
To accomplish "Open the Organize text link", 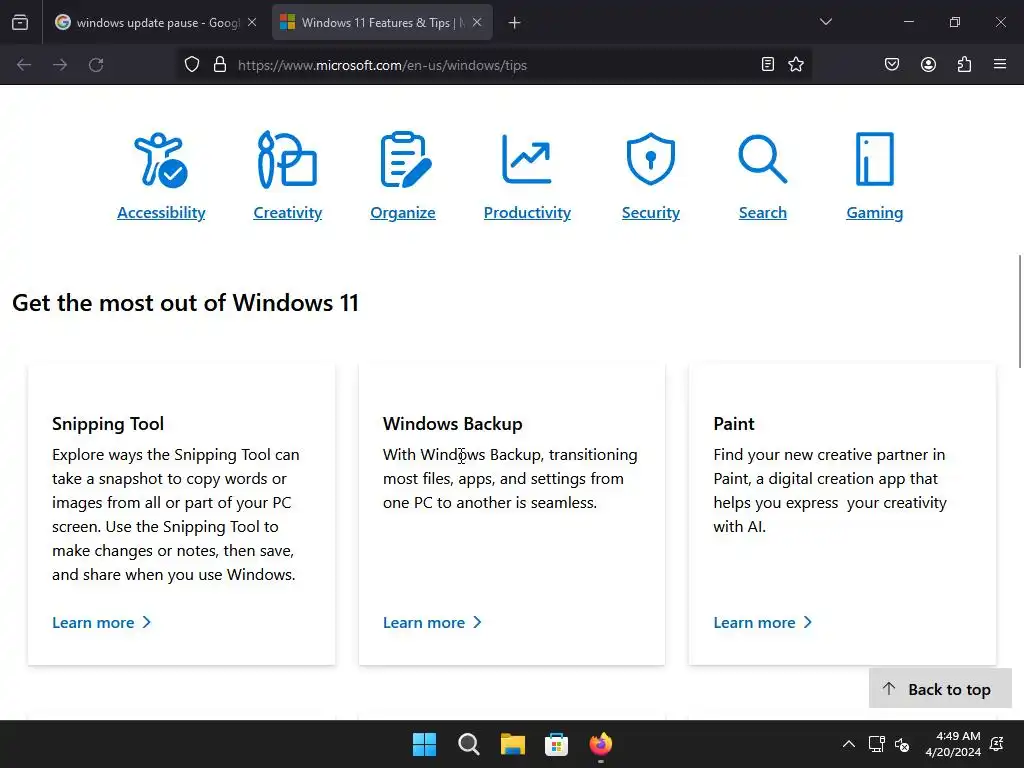I will coord(403,213).
